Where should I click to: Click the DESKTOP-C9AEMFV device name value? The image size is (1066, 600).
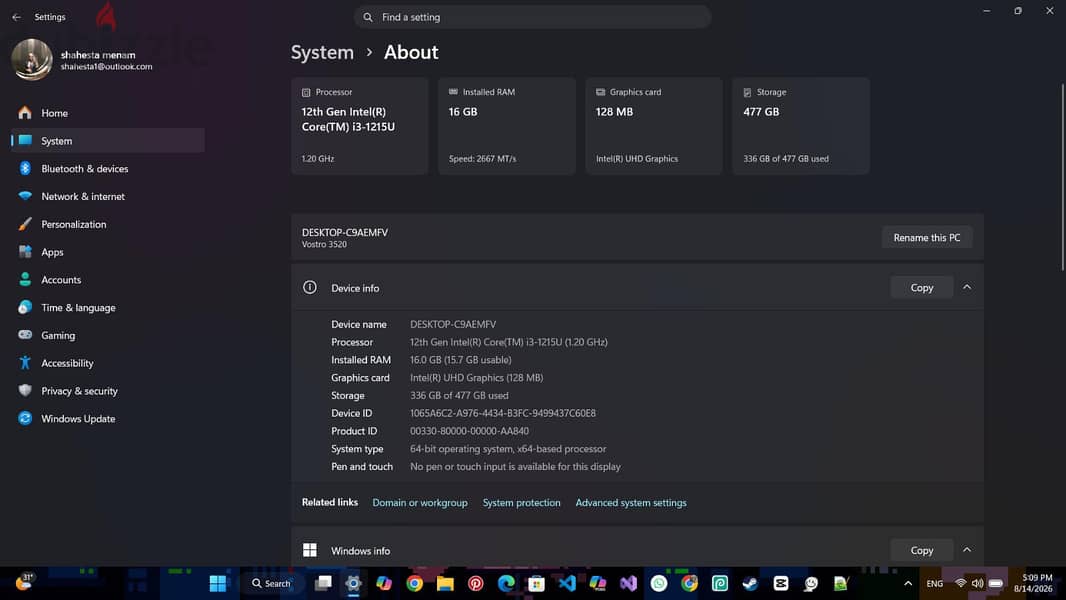point(453,324)
